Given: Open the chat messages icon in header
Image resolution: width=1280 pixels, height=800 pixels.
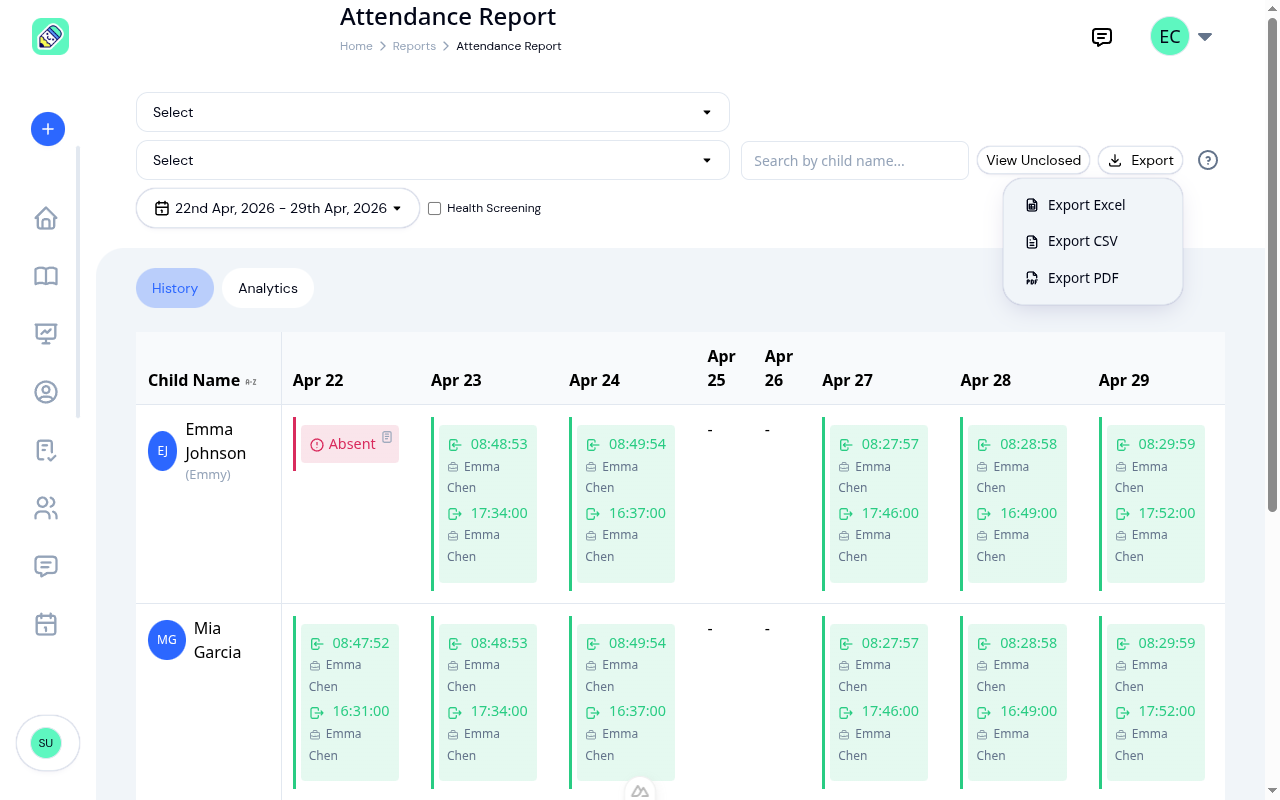Looking at the screenshot, I should (x=1102, y=37).
